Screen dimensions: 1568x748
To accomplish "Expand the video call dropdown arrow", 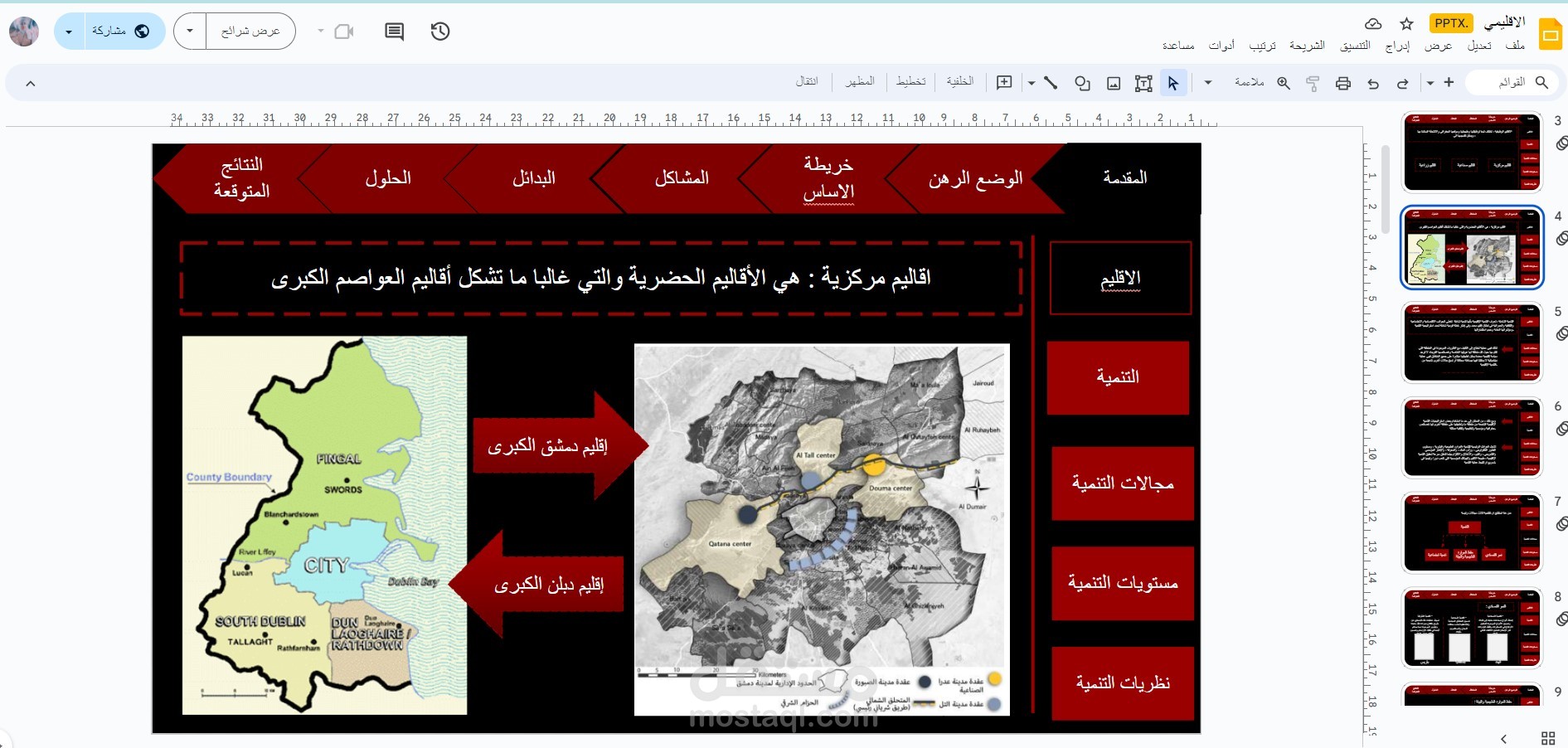I will [321, 32].
